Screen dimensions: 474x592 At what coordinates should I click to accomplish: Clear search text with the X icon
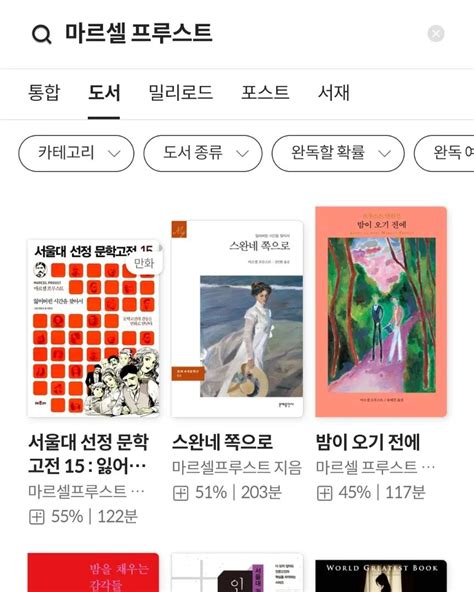(x=436, y=34)
